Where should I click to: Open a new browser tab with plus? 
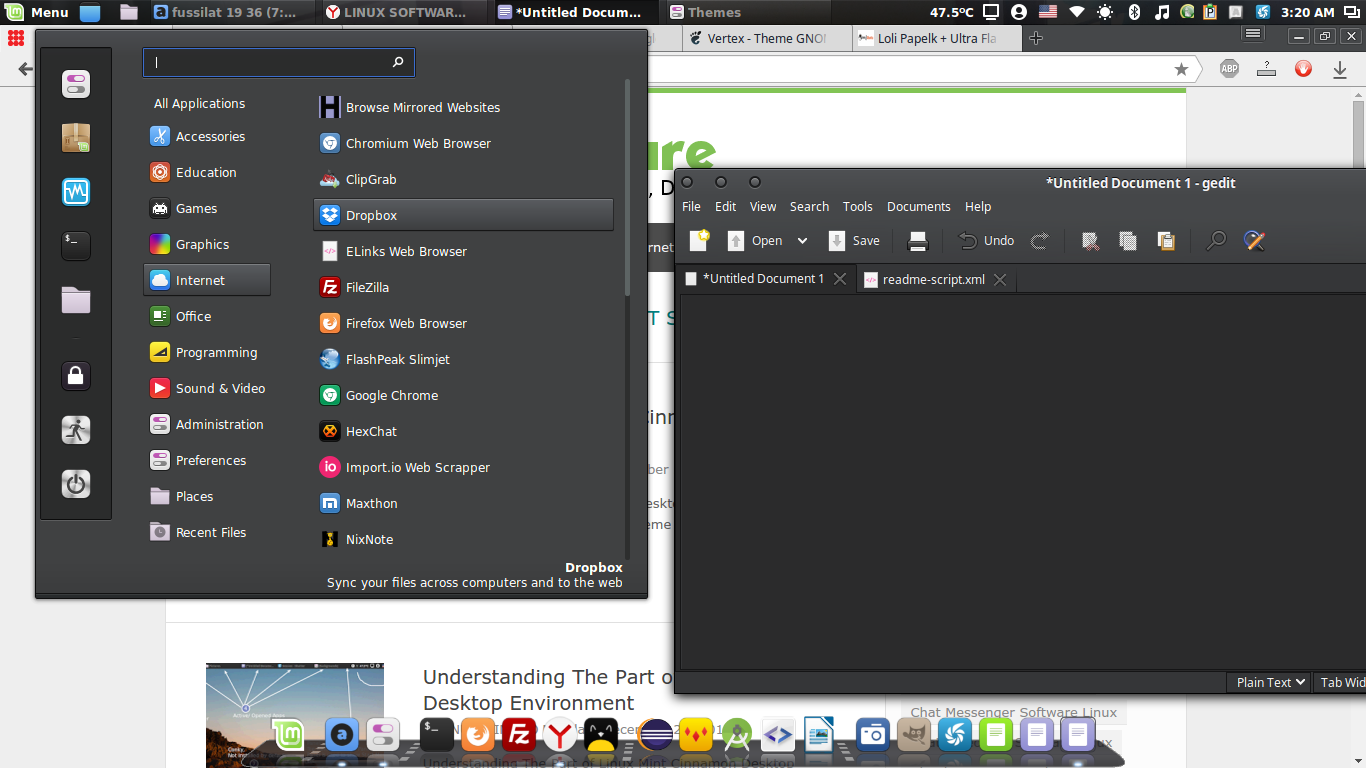pos(1036,38)
